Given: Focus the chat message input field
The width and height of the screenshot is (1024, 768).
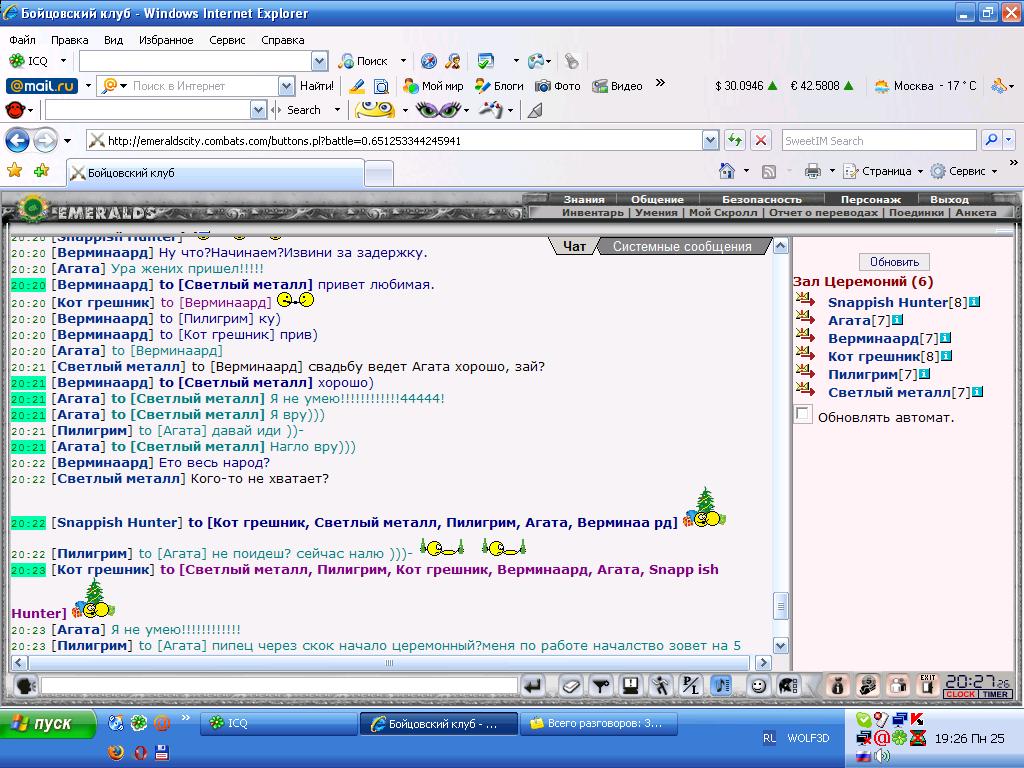Looking at the screenshot, I should (x=279, y=686).
